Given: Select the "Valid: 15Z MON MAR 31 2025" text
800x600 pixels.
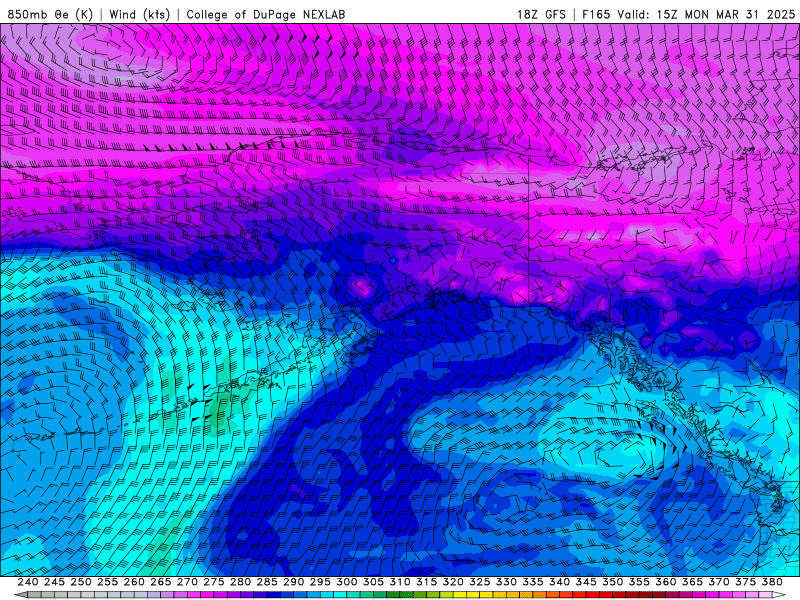Looking at the screenshot, I should [x=706, y=14].
